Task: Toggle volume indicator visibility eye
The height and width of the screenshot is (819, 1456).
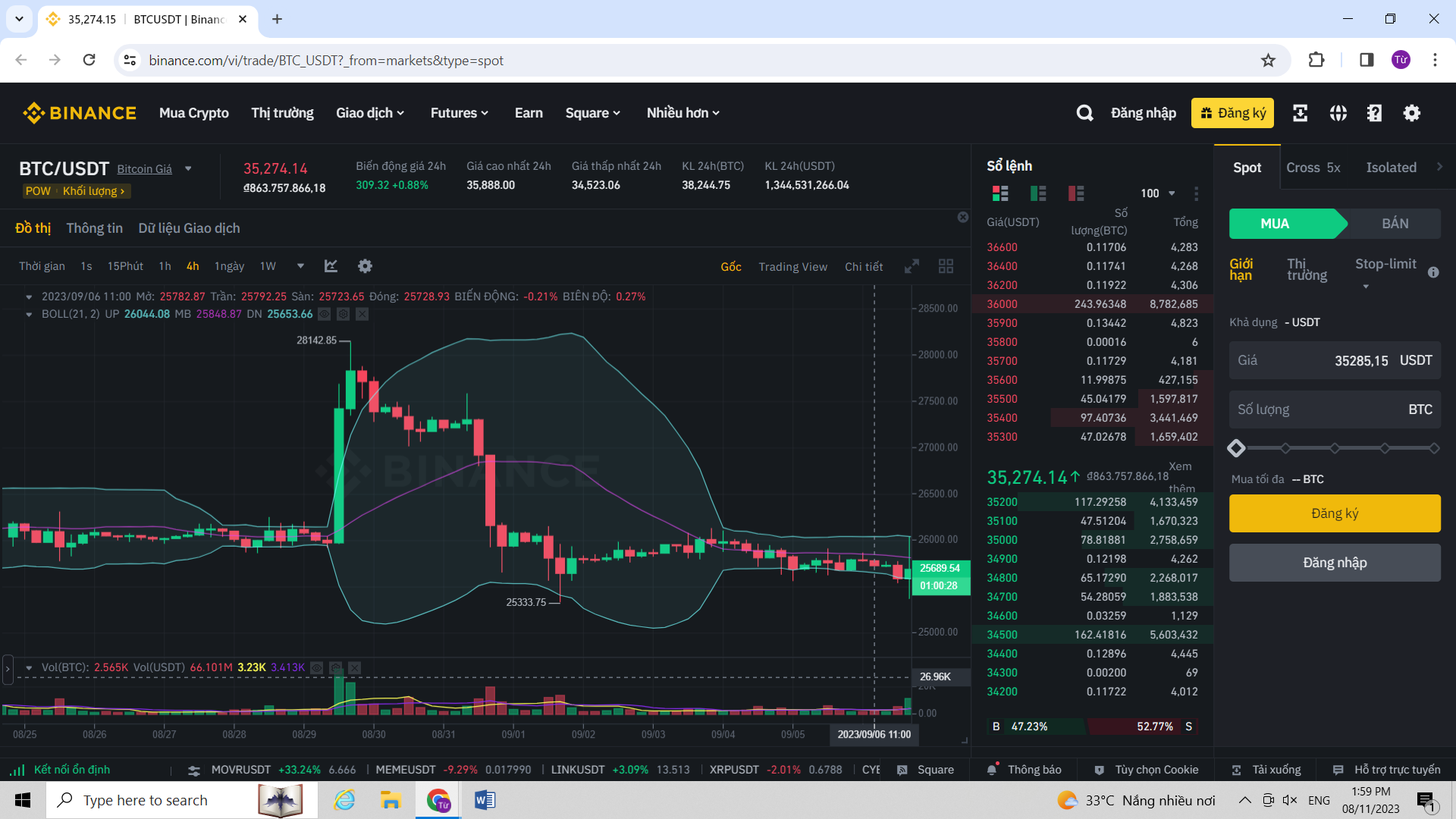Action: tap(316, 667)
